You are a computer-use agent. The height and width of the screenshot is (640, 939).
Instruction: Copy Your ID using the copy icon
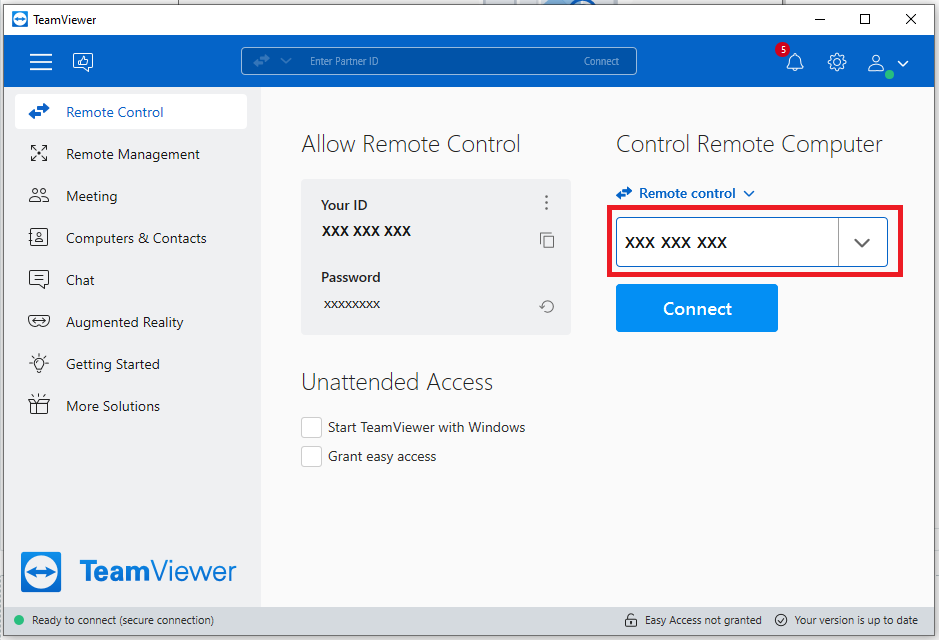(x=546, y=240)
